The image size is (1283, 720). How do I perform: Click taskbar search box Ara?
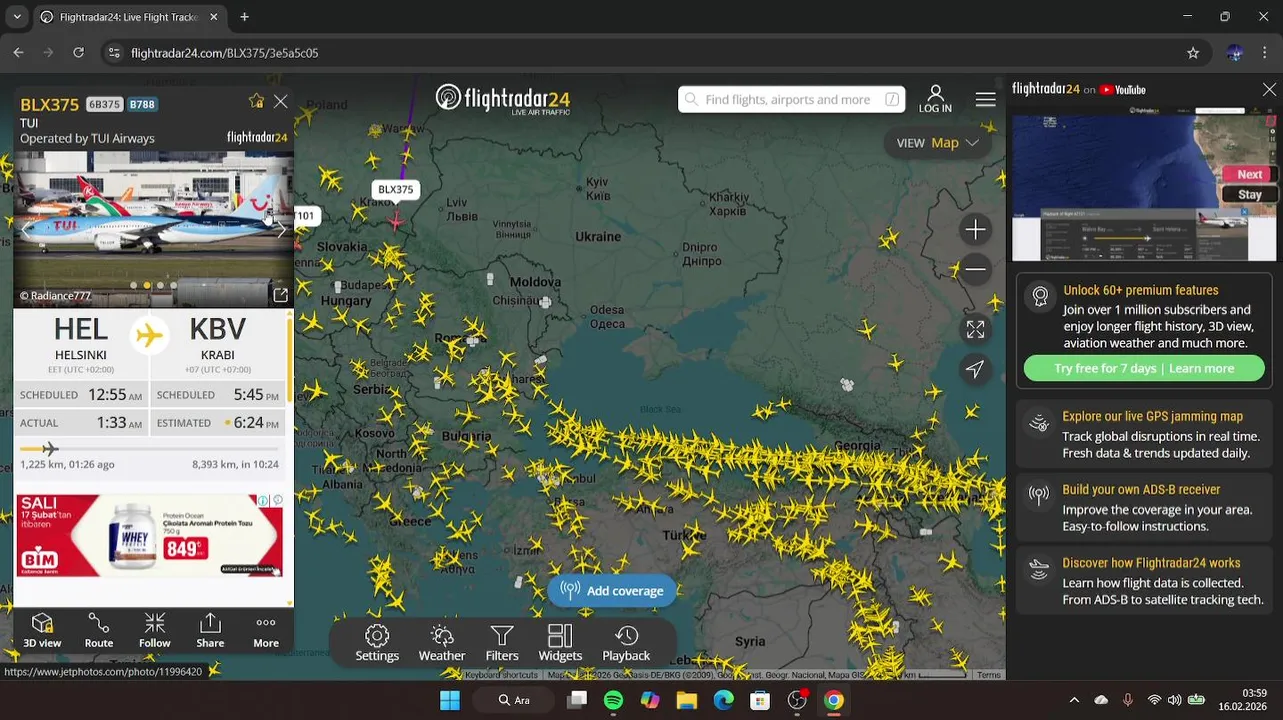coord(514,700)
